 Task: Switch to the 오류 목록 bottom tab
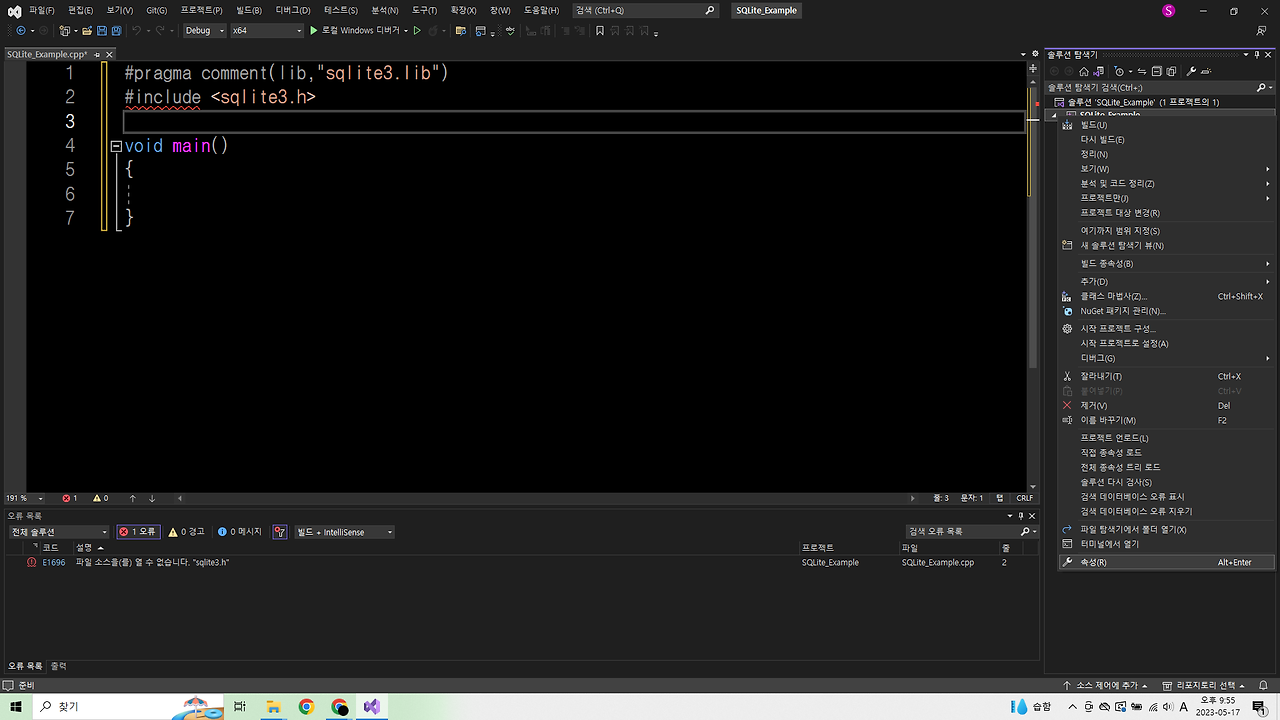25,666
